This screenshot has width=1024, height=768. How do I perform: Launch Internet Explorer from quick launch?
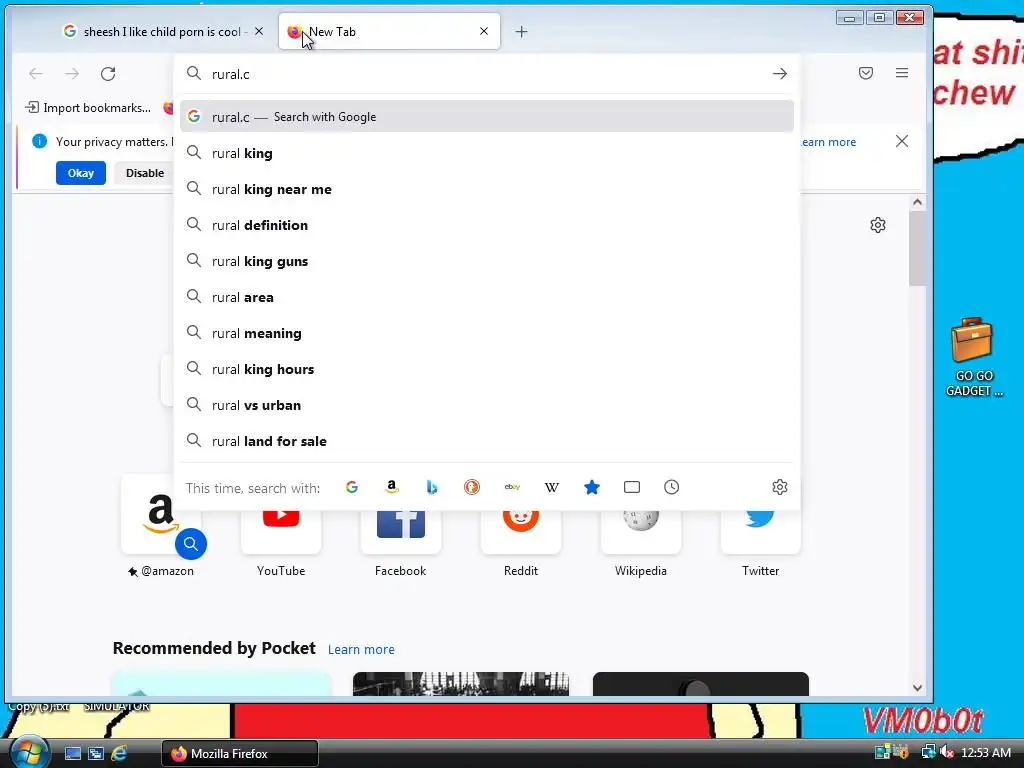119,754
